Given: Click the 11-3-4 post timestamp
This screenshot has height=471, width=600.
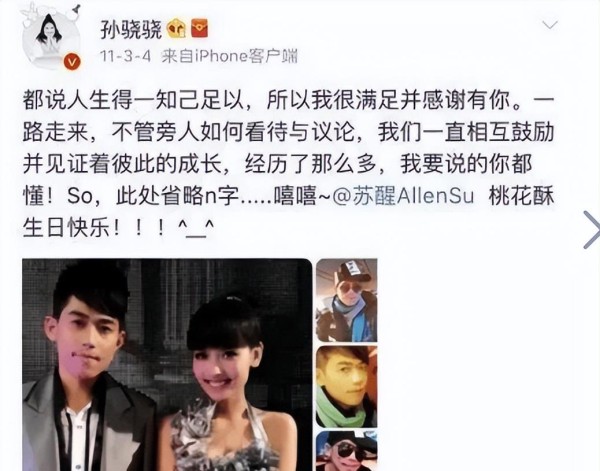Looking at the screenshot, I should tap(126, 57).
